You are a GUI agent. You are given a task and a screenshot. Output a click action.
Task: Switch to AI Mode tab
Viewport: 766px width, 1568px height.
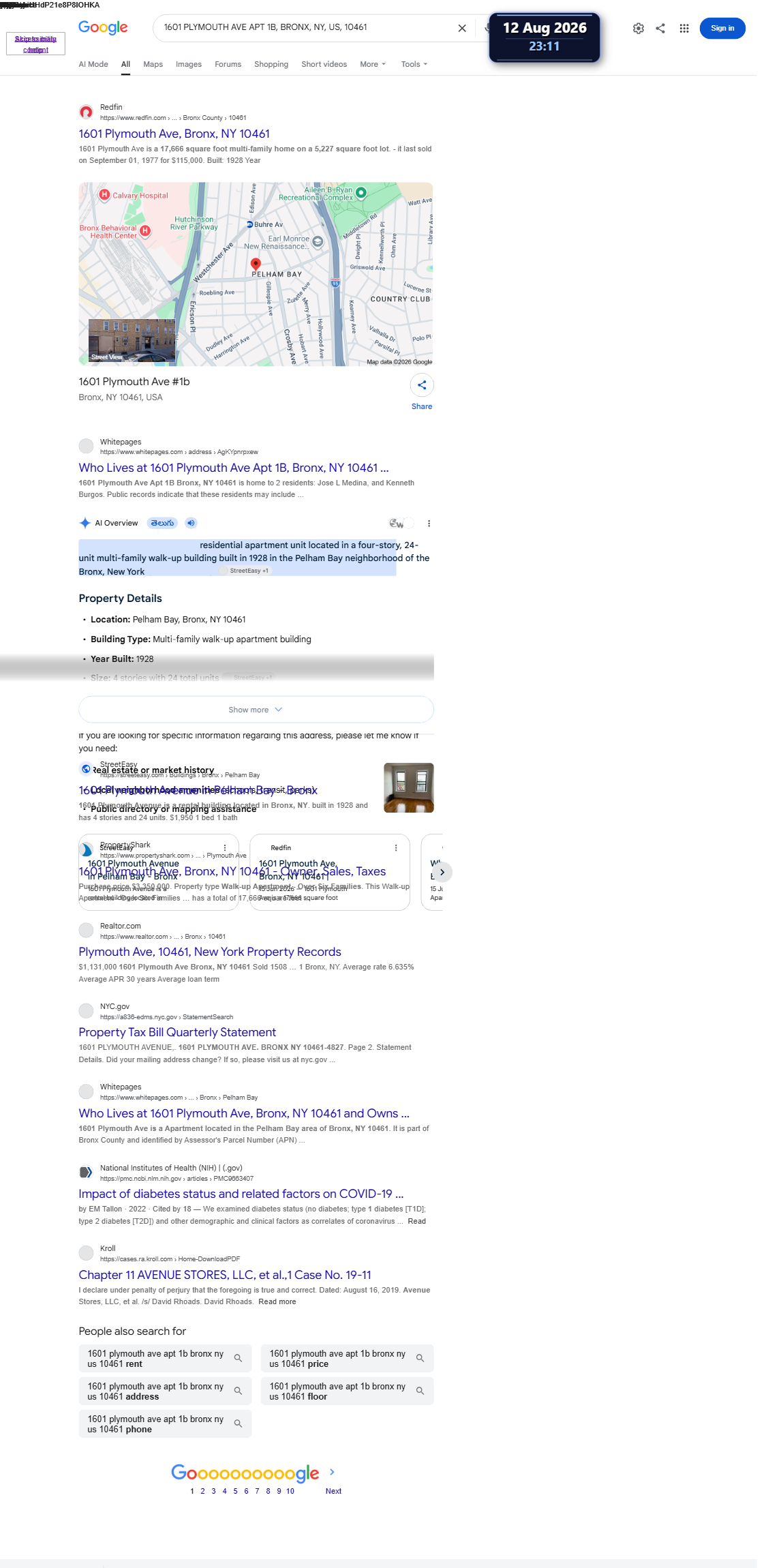93,64
